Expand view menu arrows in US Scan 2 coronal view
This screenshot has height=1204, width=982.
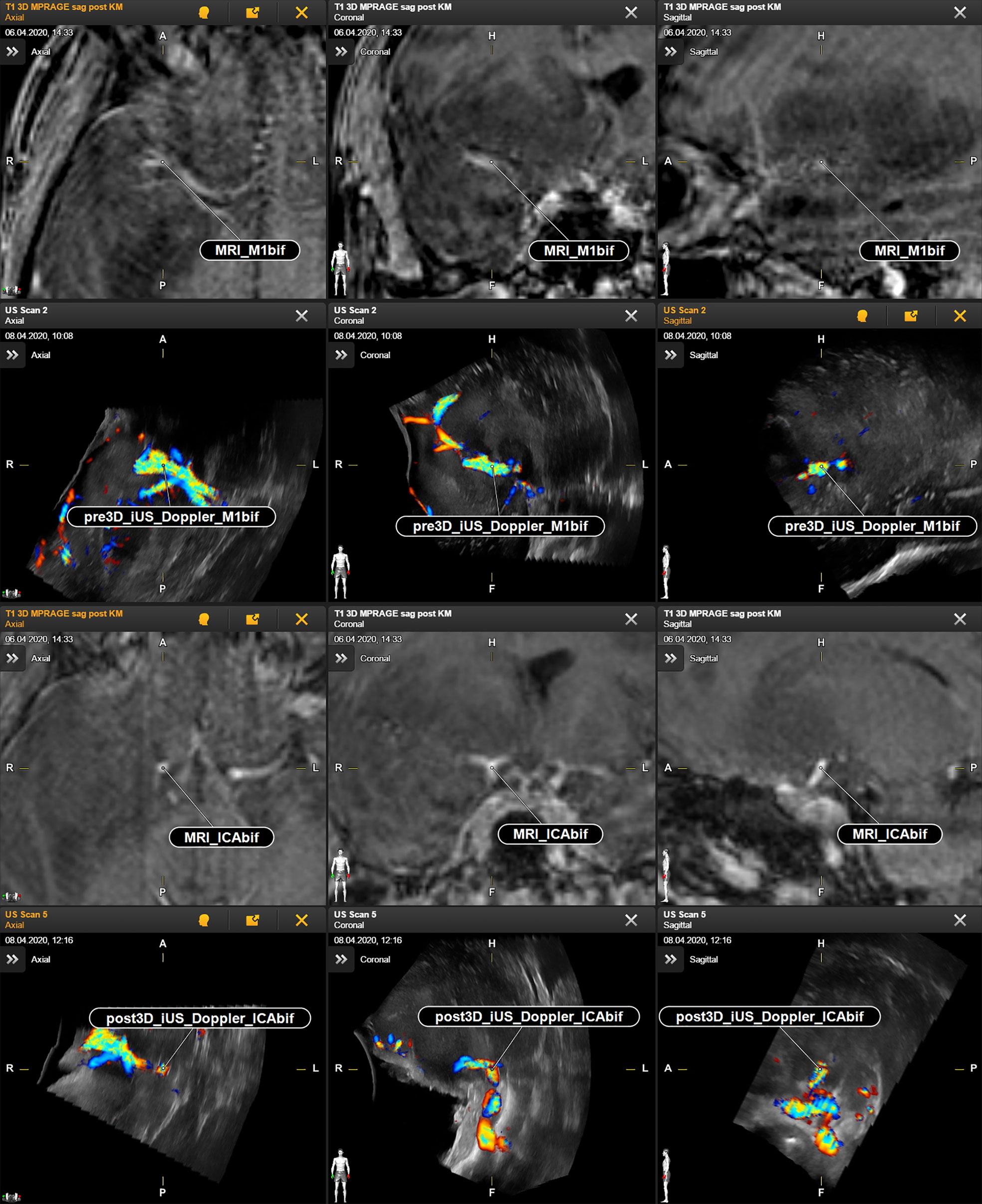click(341, 355)
